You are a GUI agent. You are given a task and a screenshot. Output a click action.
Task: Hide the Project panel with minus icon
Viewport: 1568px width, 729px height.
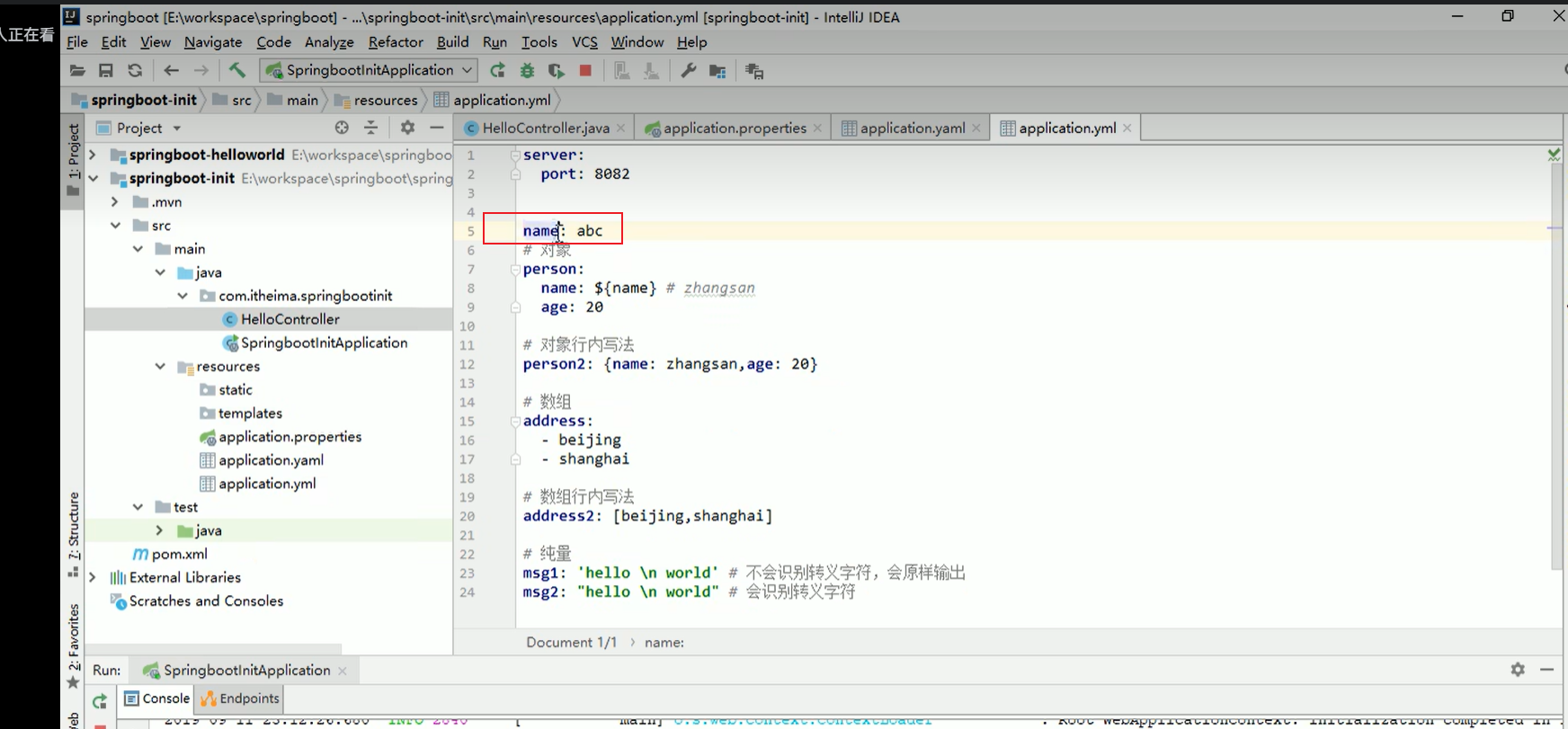tap(436, 128)
